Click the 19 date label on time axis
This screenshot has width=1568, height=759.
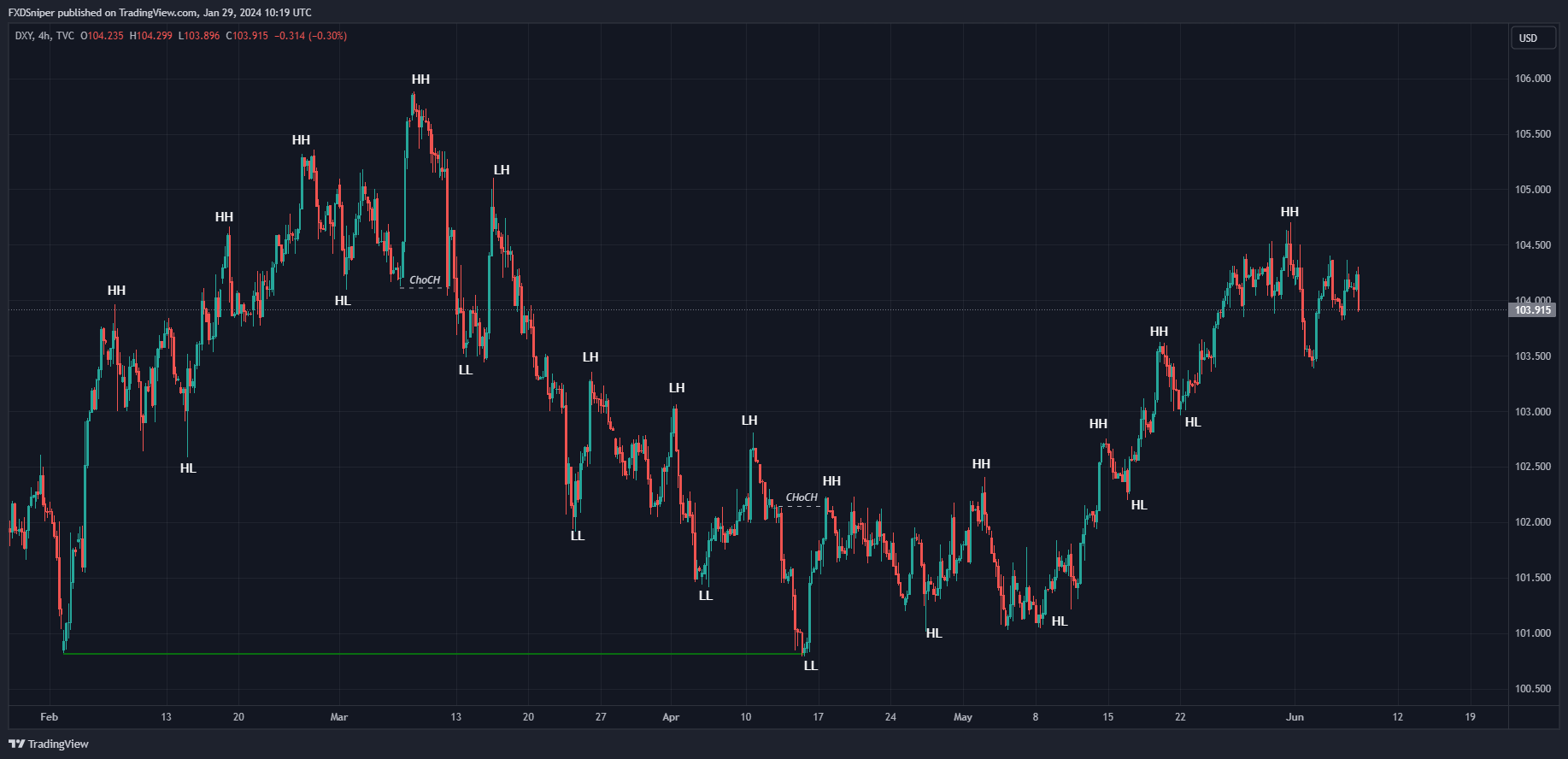1471,717
